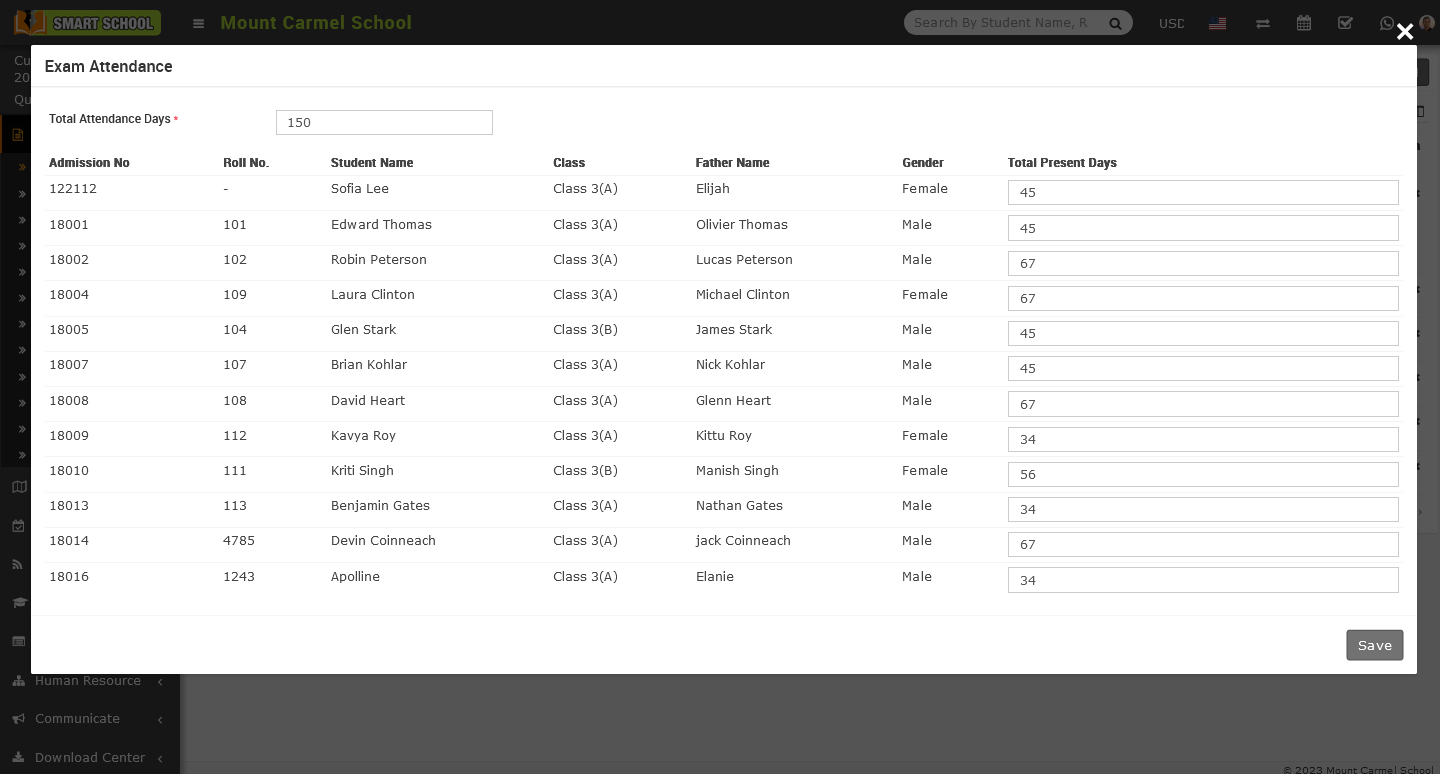Select the Total Attendance Days input showing 150
1440x774 pixels.
click(384, 122)
